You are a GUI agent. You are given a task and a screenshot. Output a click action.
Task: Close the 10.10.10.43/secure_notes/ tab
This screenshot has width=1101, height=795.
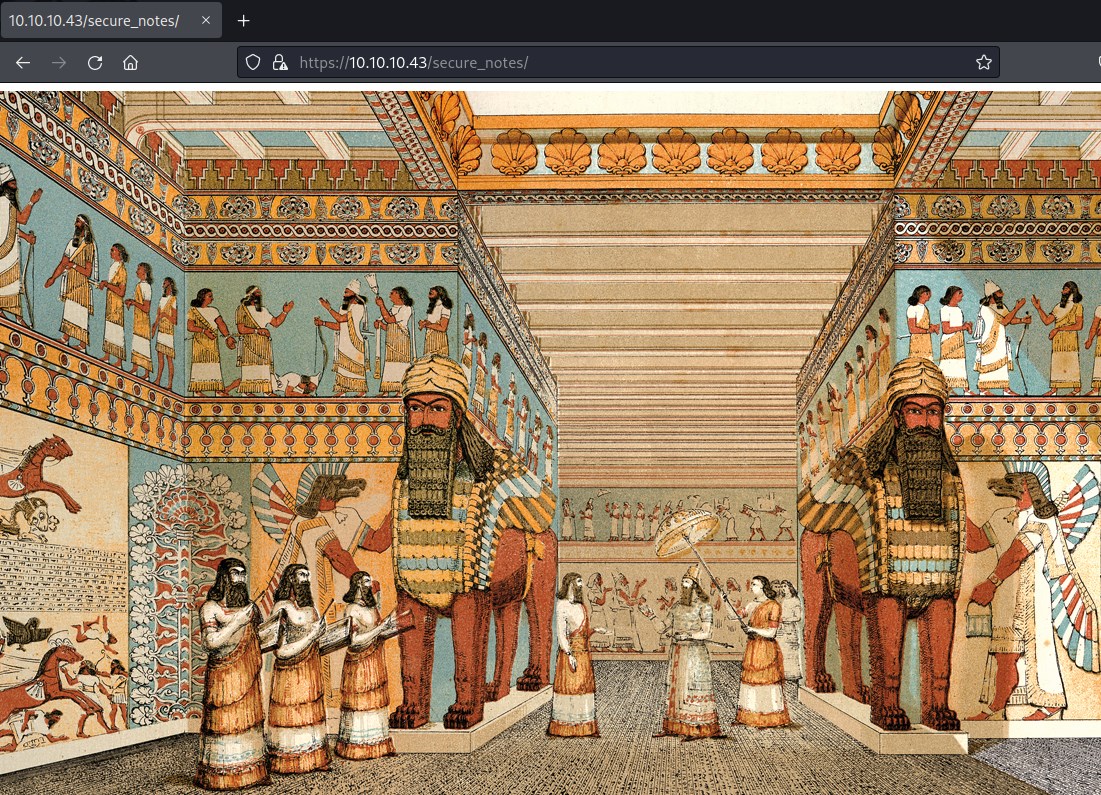click(x=205, y=20)
